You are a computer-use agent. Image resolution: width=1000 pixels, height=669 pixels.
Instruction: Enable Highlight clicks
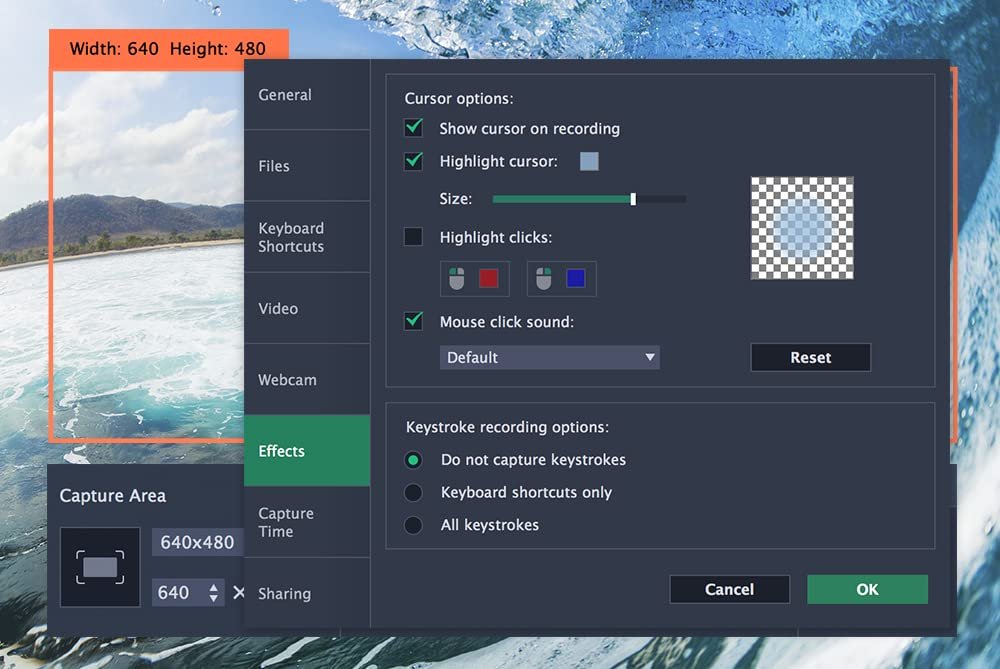413,237
